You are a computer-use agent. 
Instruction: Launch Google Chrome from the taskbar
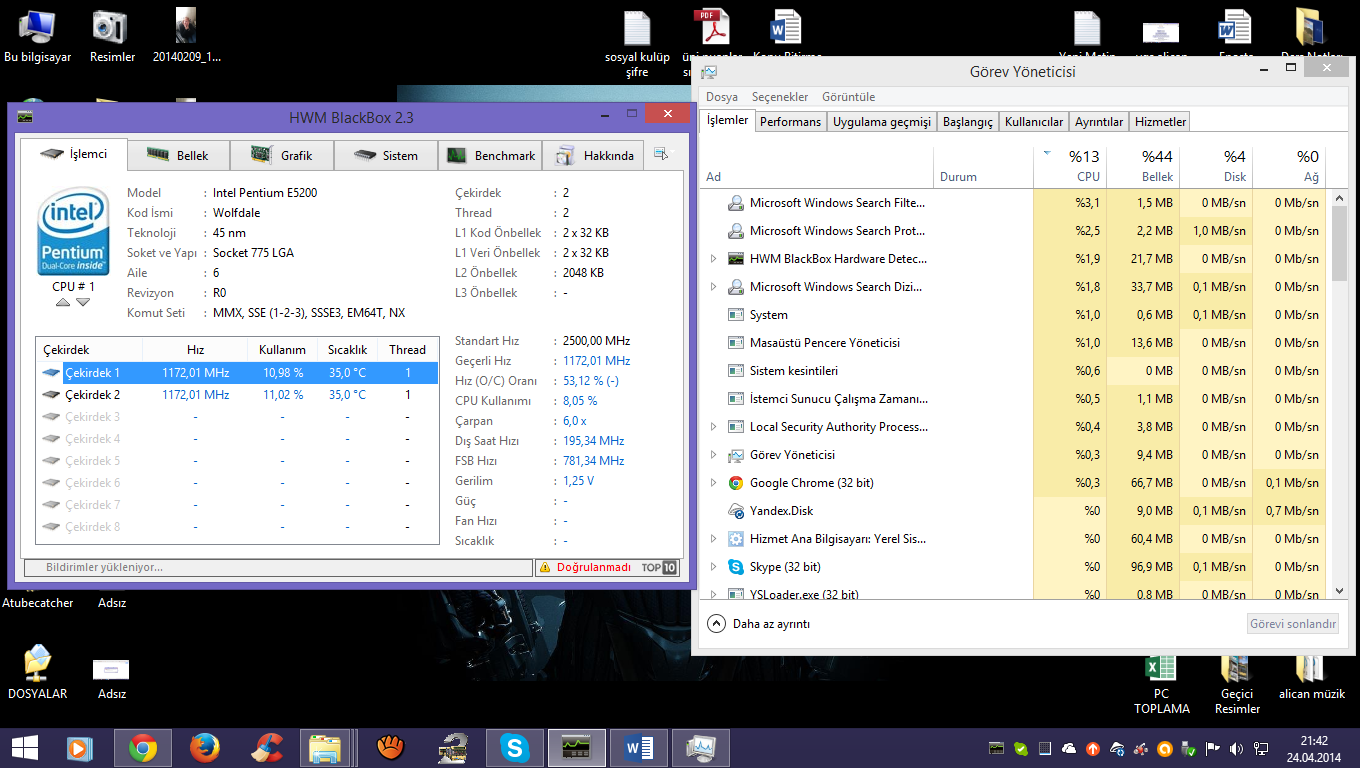[143, 747]
